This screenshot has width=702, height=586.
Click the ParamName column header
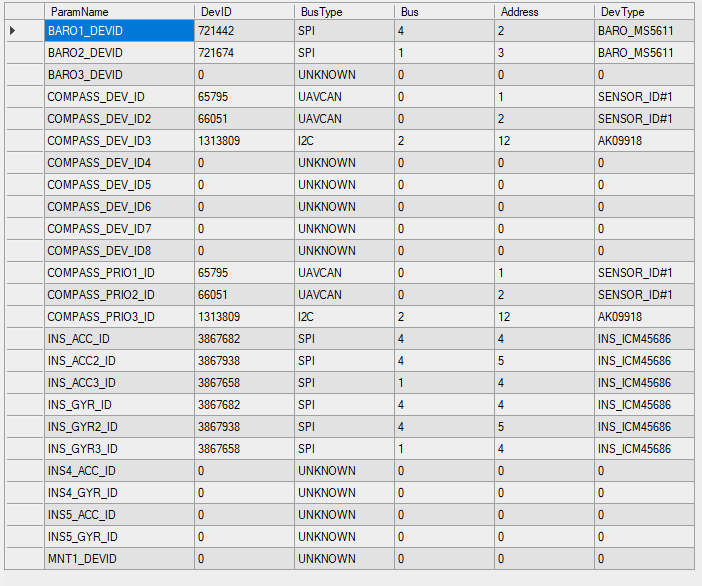point(118,12)
